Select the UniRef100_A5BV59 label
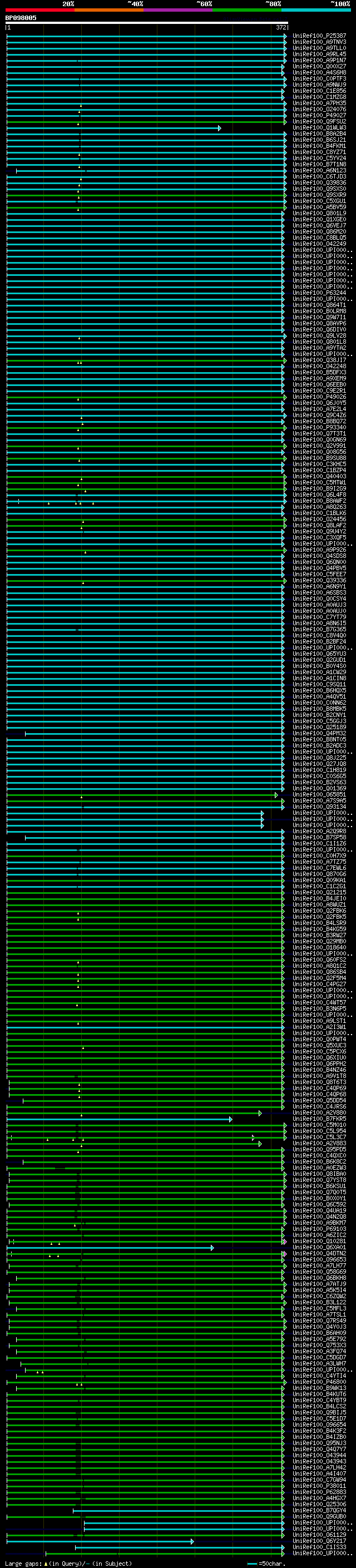356x1568 pixels. (x=319, y=207)
